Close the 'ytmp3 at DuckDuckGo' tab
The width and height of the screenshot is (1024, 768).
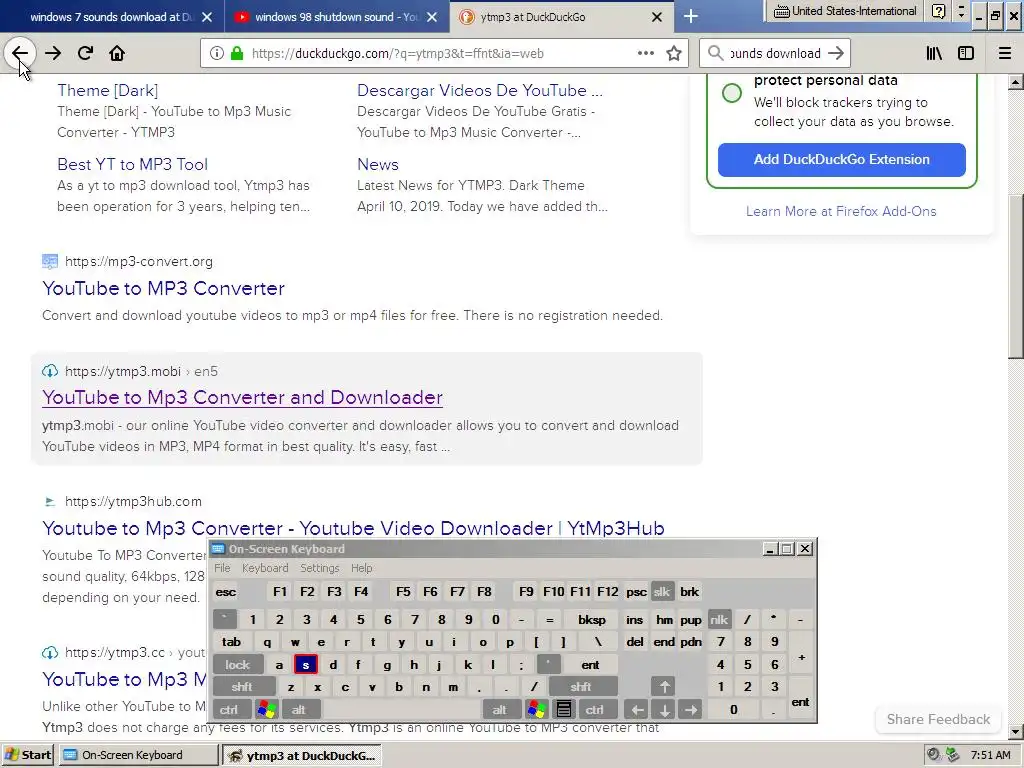point(657,17)
